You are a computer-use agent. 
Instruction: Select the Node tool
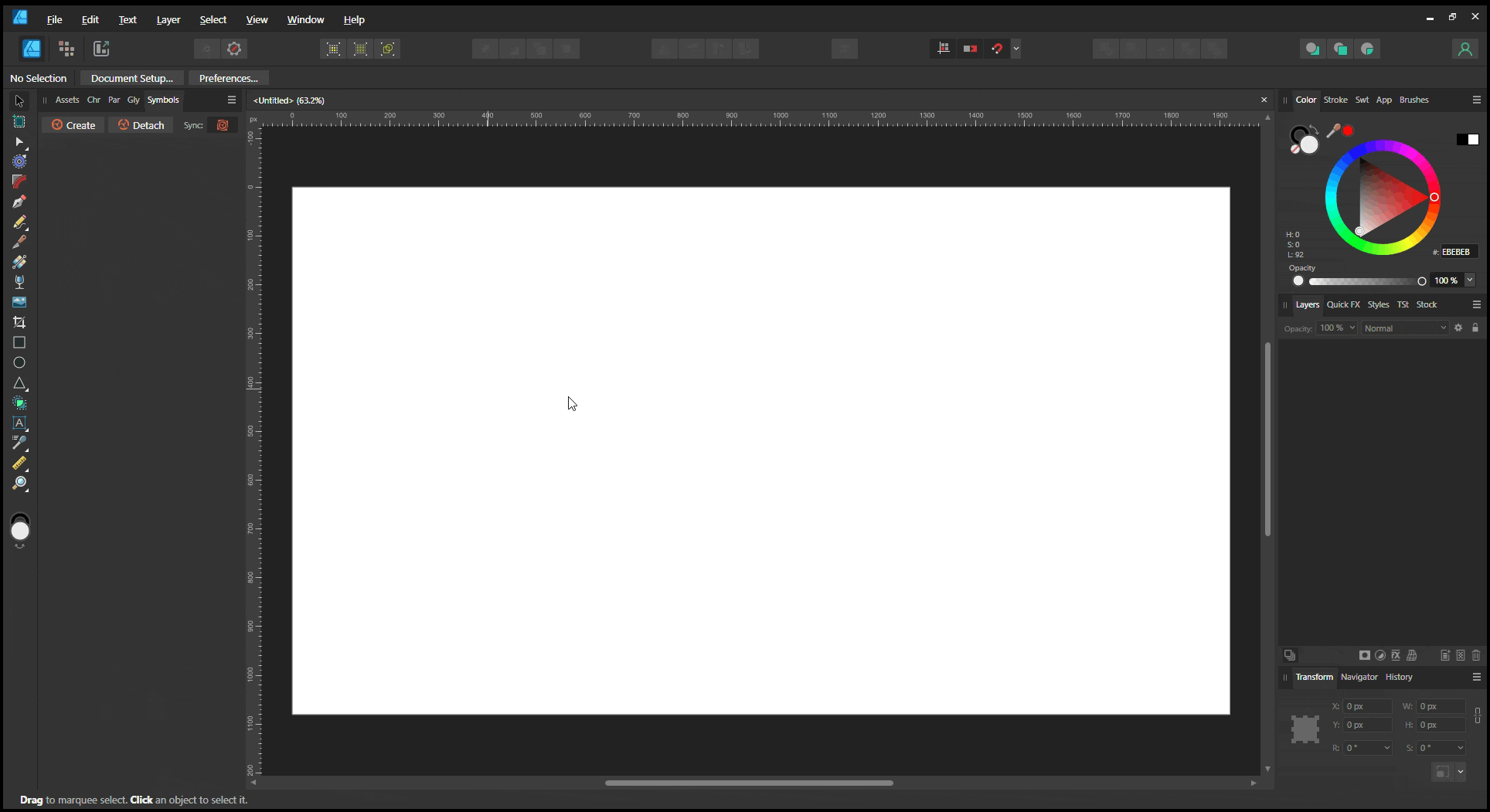19,141
